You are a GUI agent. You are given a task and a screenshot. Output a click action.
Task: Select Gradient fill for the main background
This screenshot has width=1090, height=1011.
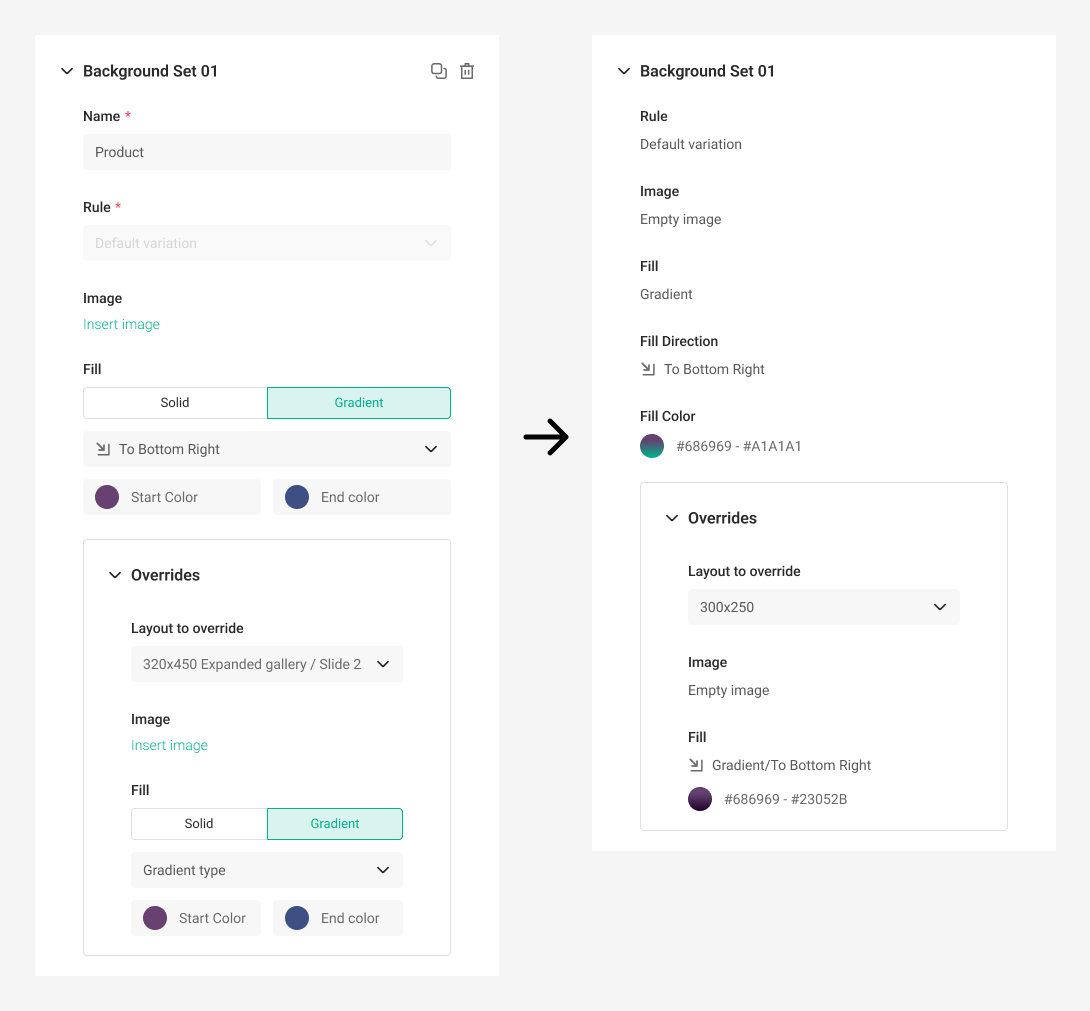(x=359, y=403)
